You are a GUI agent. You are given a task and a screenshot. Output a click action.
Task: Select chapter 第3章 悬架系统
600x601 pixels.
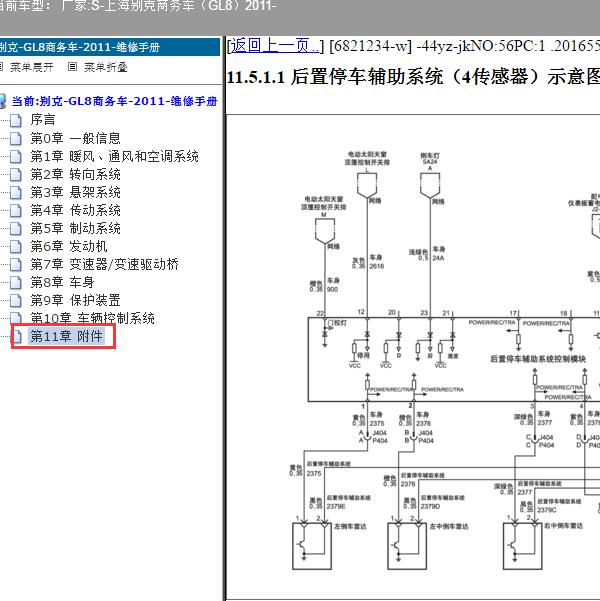pyautogui.click(x=76, y=192)
